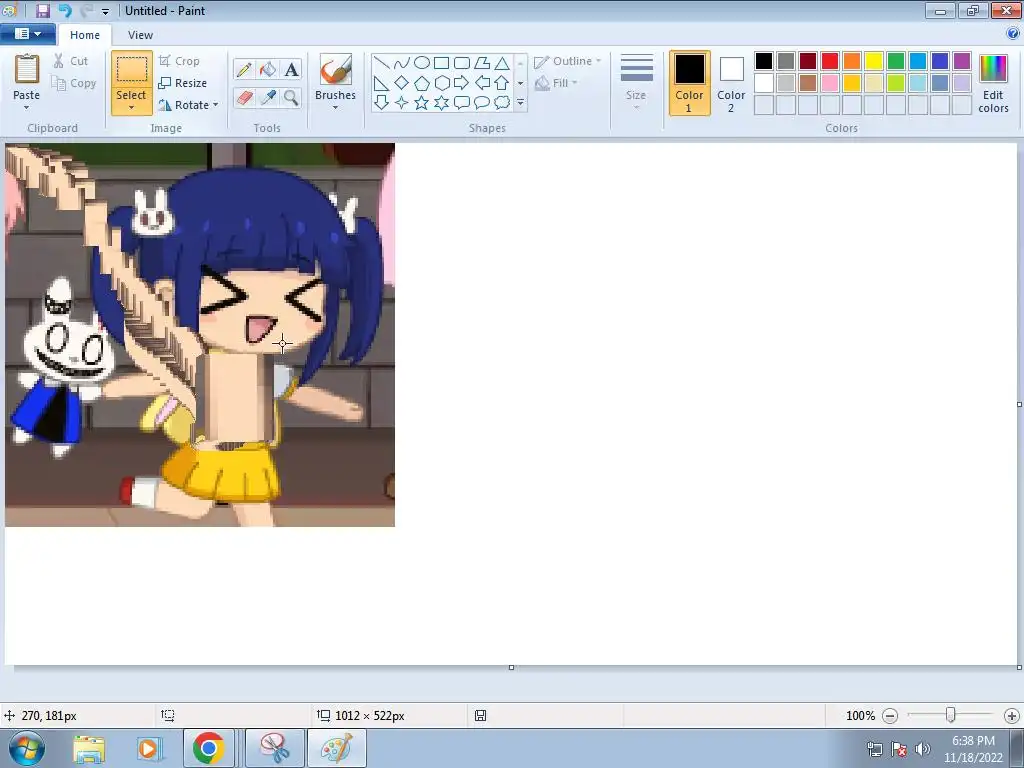Click the zoom out minus button
The height and width of the screenshot is (768, 1024).
point(890,716)
